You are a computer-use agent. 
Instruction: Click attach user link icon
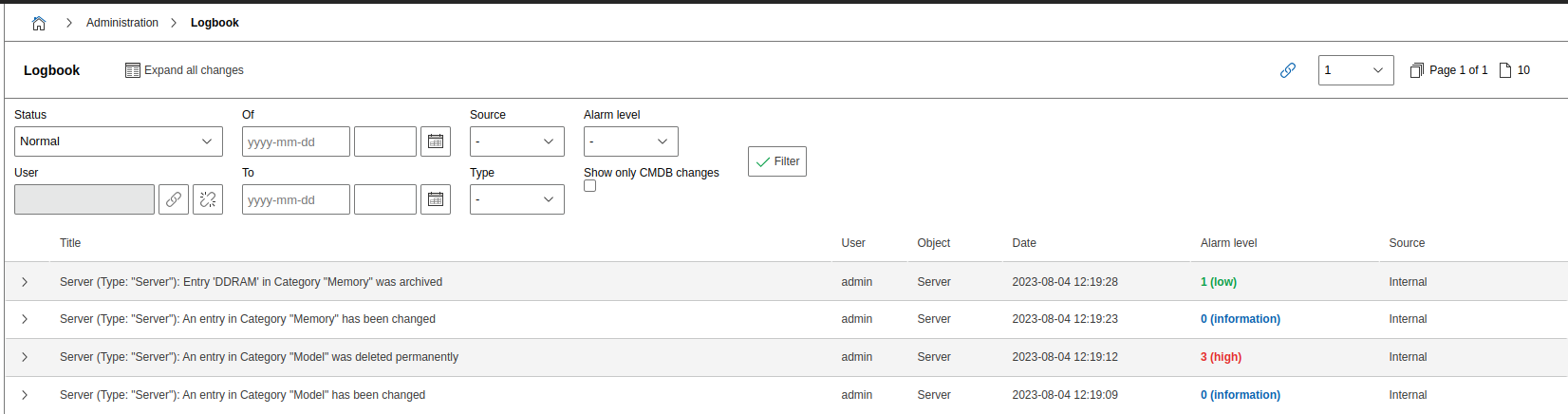[x=174, y=199]
